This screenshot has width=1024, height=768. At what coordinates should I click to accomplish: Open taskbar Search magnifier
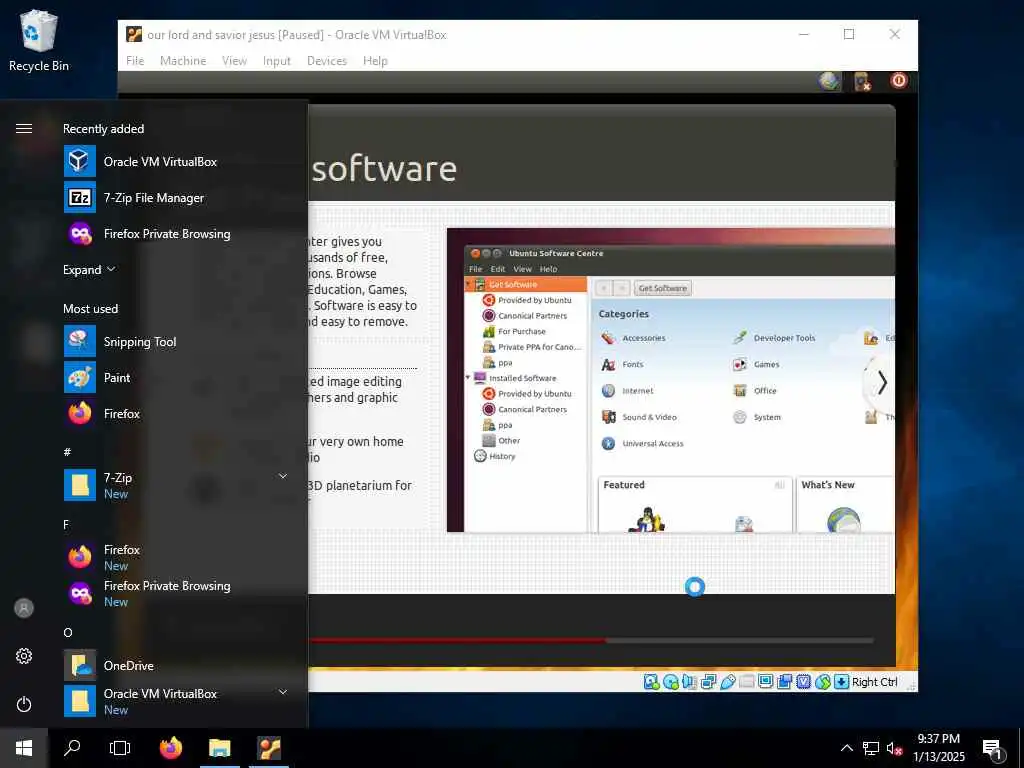(72, 748)
